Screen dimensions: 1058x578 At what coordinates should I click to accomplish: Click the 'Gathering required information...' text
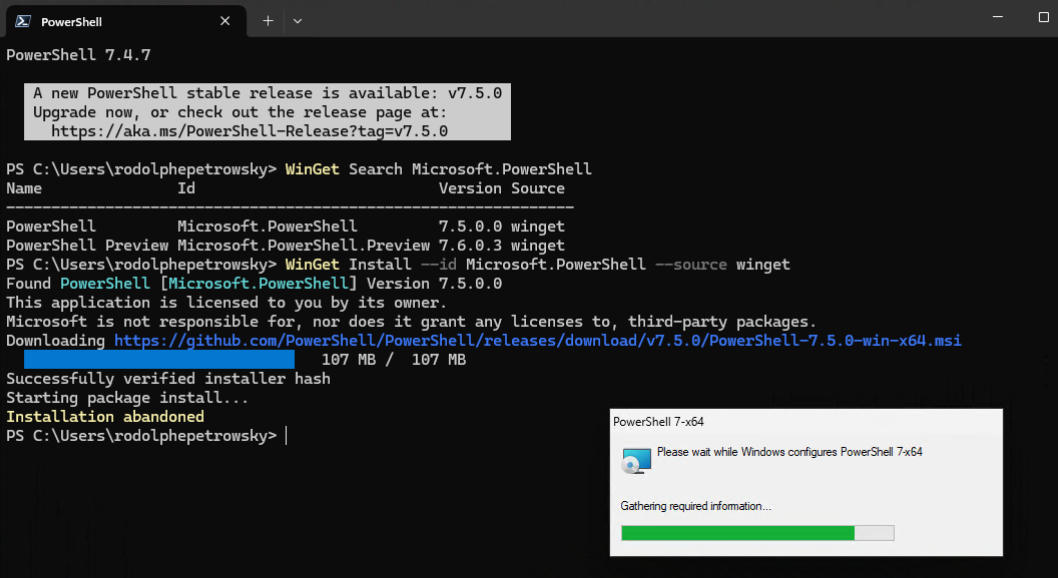click(x=696, y=506)
